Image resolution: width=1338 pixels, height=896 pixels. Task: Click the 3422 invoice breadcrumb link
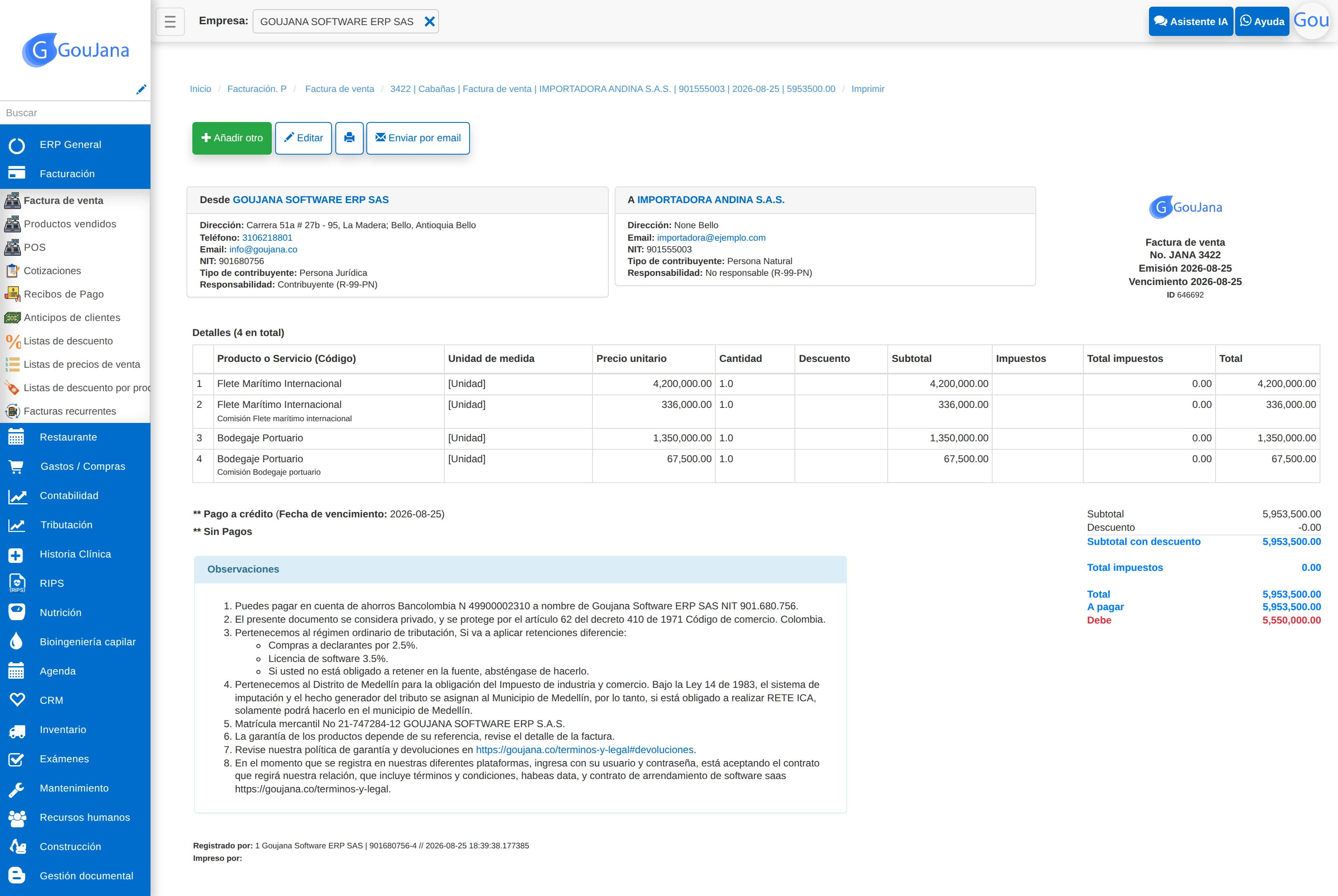click(x=612, y=89)
